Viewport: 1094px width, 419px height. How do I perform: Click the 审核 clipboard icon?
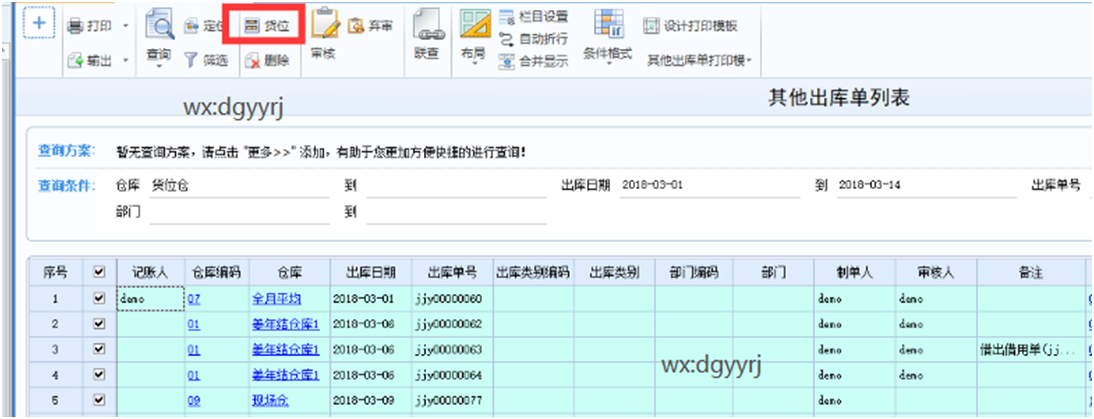point(324,24)
